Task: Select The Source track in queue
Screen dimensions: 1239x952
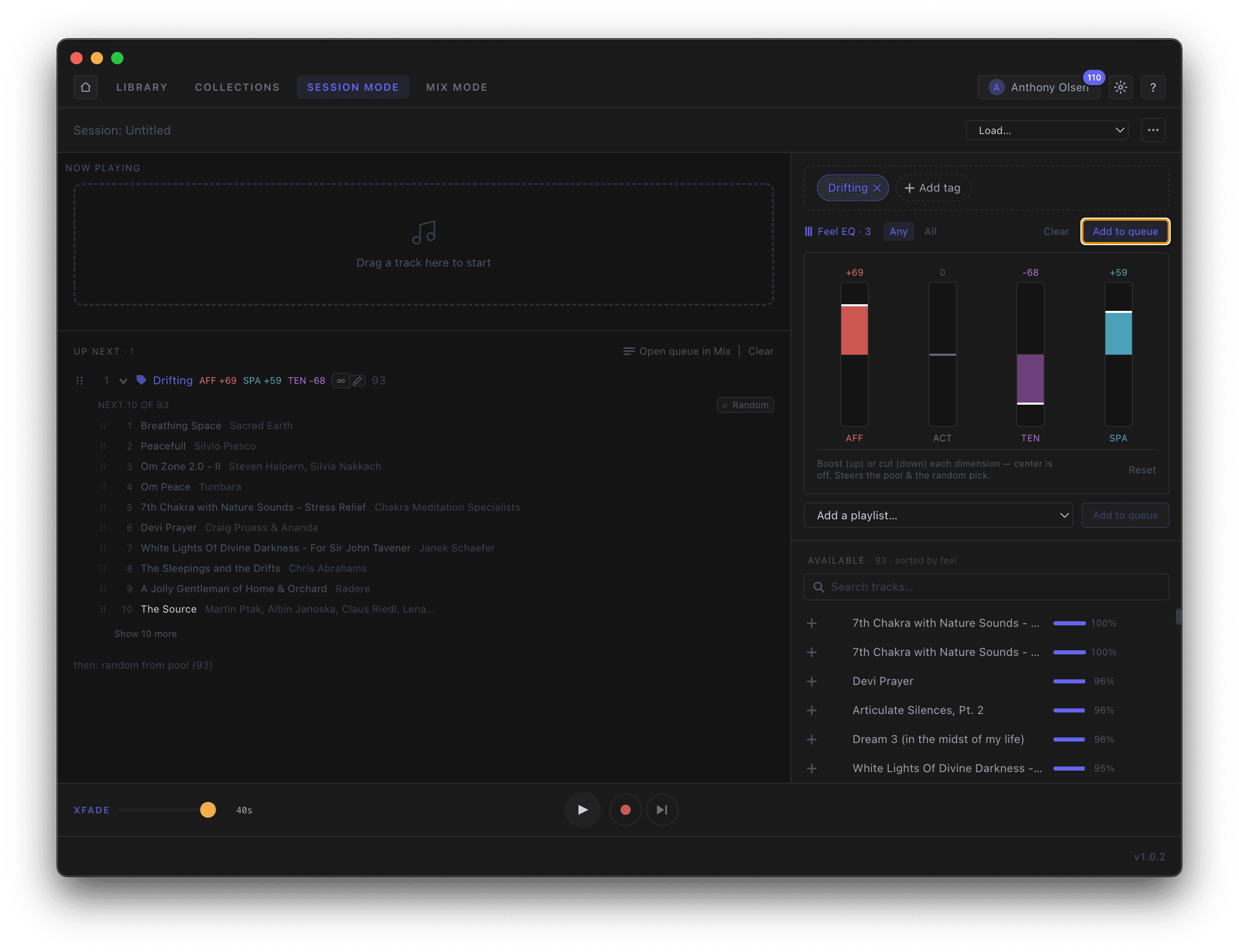Action: [x=168, y=609]
